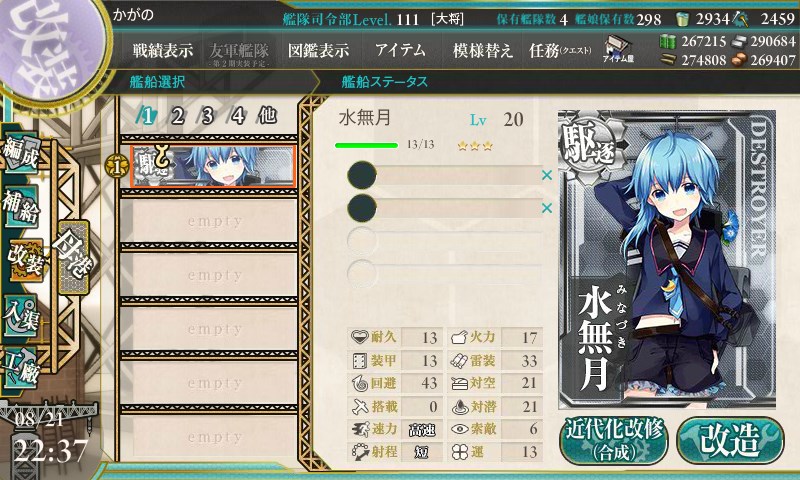Open the アイテム屋 item shop icon
800x480 pixels.
[x=618, y=49]
